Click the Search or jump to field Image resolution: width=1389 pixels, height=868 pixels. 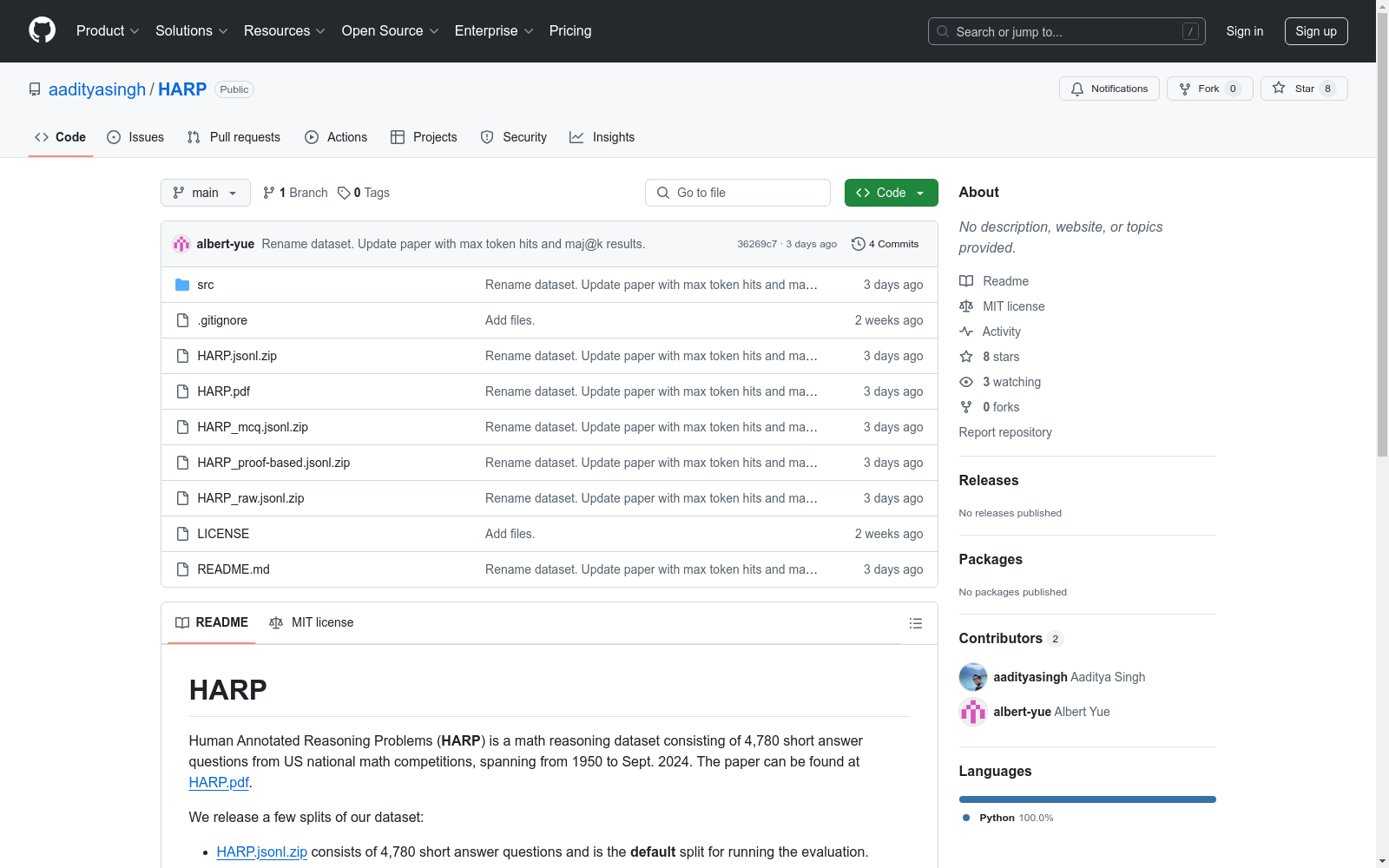pyautogui.click(x=1067, y=31)
